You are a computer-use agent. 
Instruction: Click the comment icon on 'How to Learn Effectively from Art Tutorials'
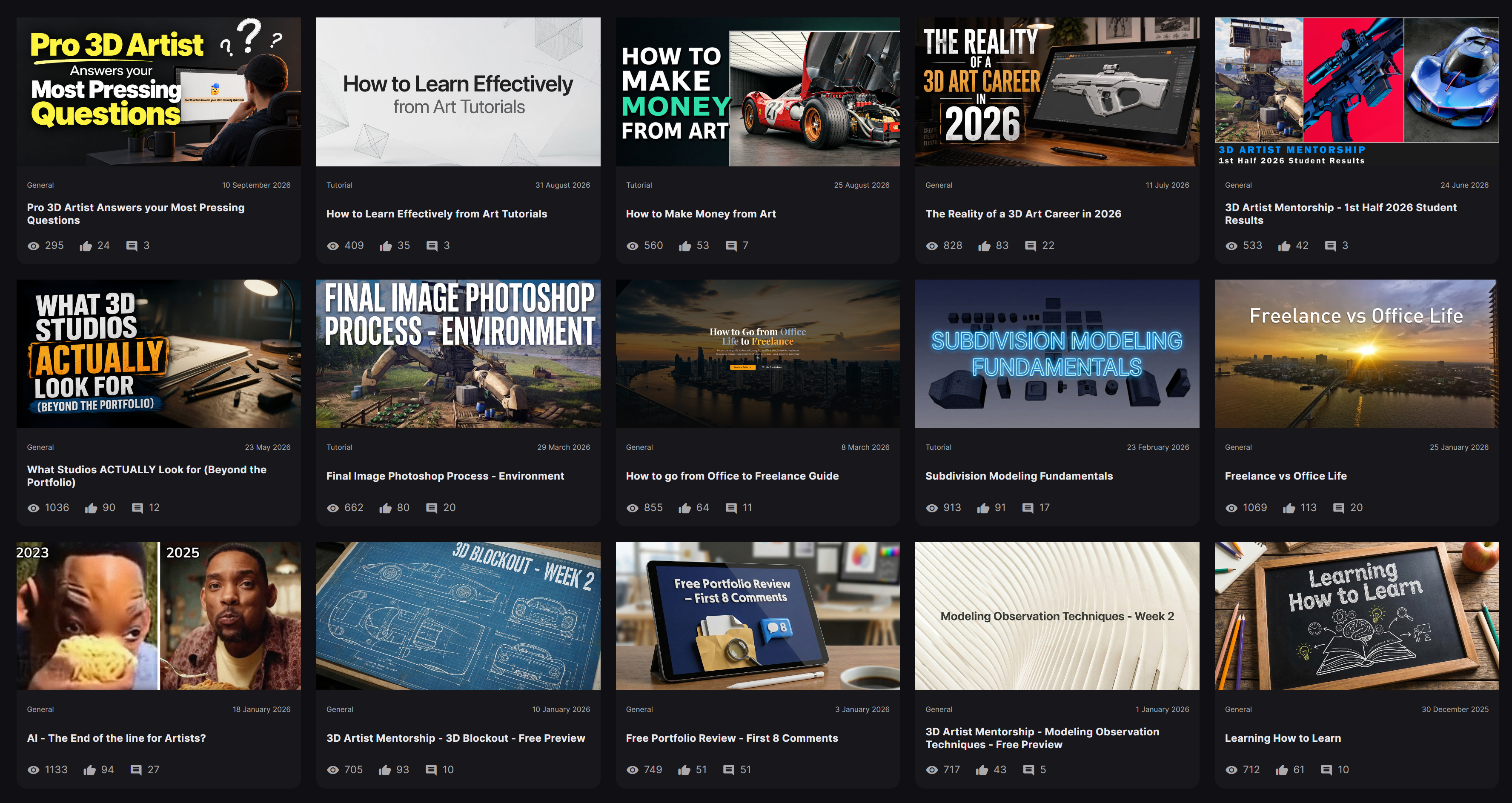(432, 246)
